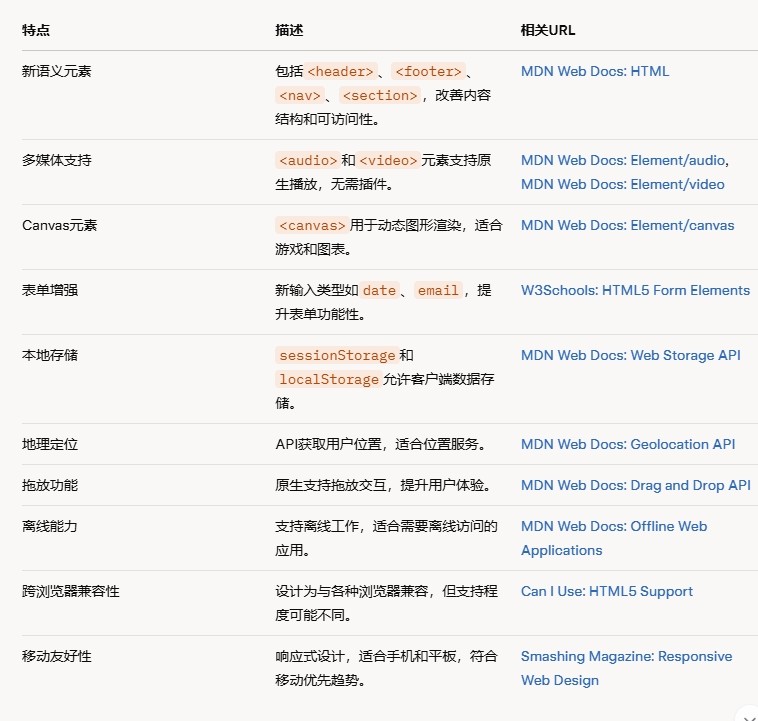758x721 pixels.
Task: Click the <footer> code tag
Action: [428, 72]
